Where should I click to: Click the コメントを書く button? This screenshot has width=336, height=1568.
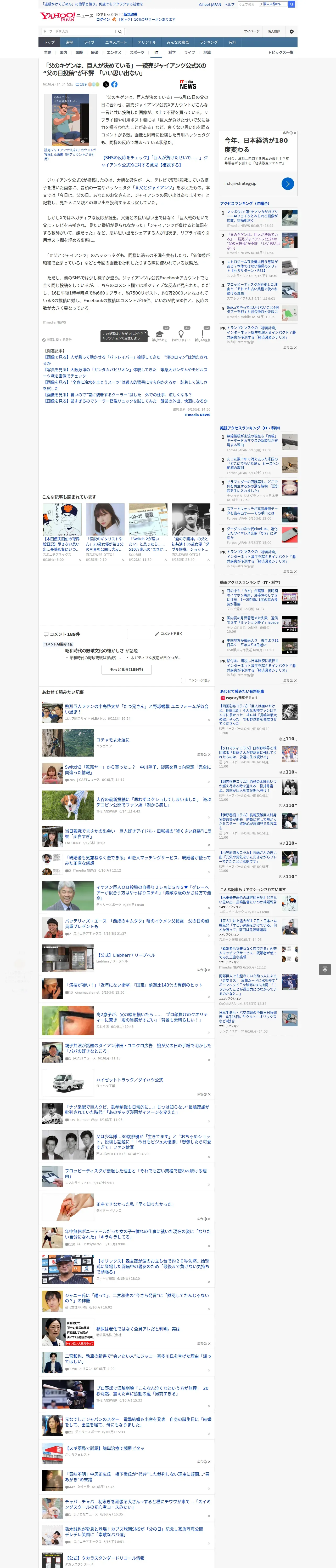coord(169,634)
